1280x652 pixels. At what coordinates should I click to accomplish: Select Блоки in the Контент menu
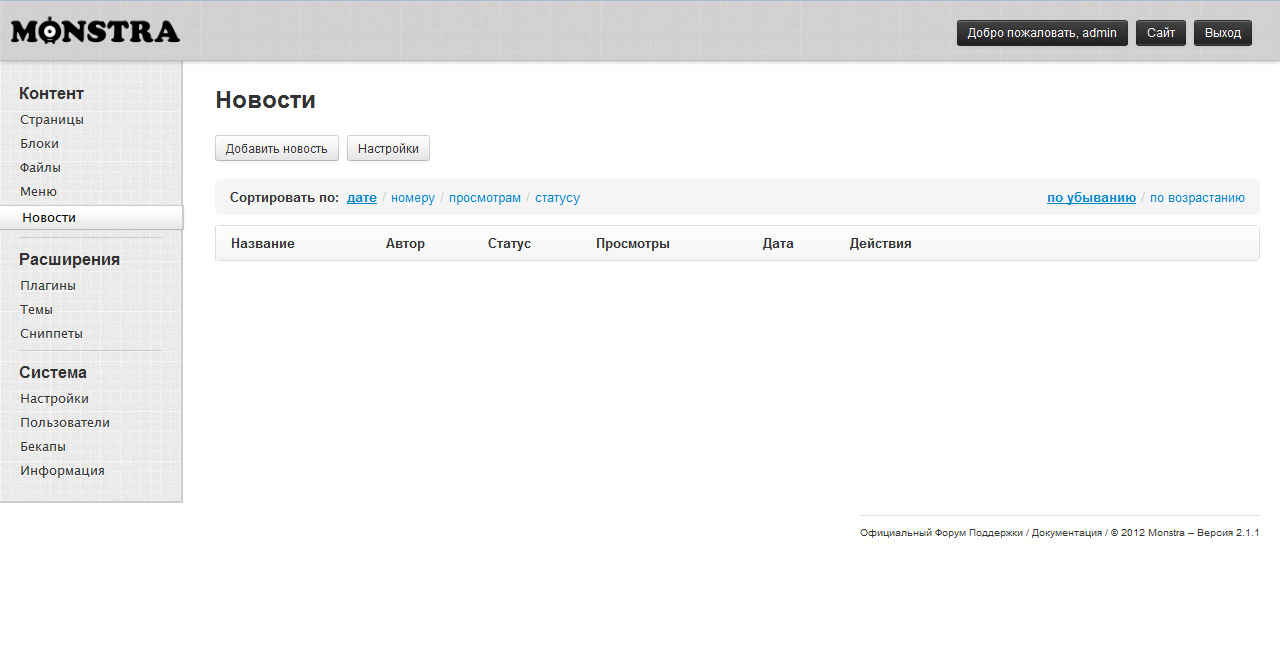pos(39,143)
